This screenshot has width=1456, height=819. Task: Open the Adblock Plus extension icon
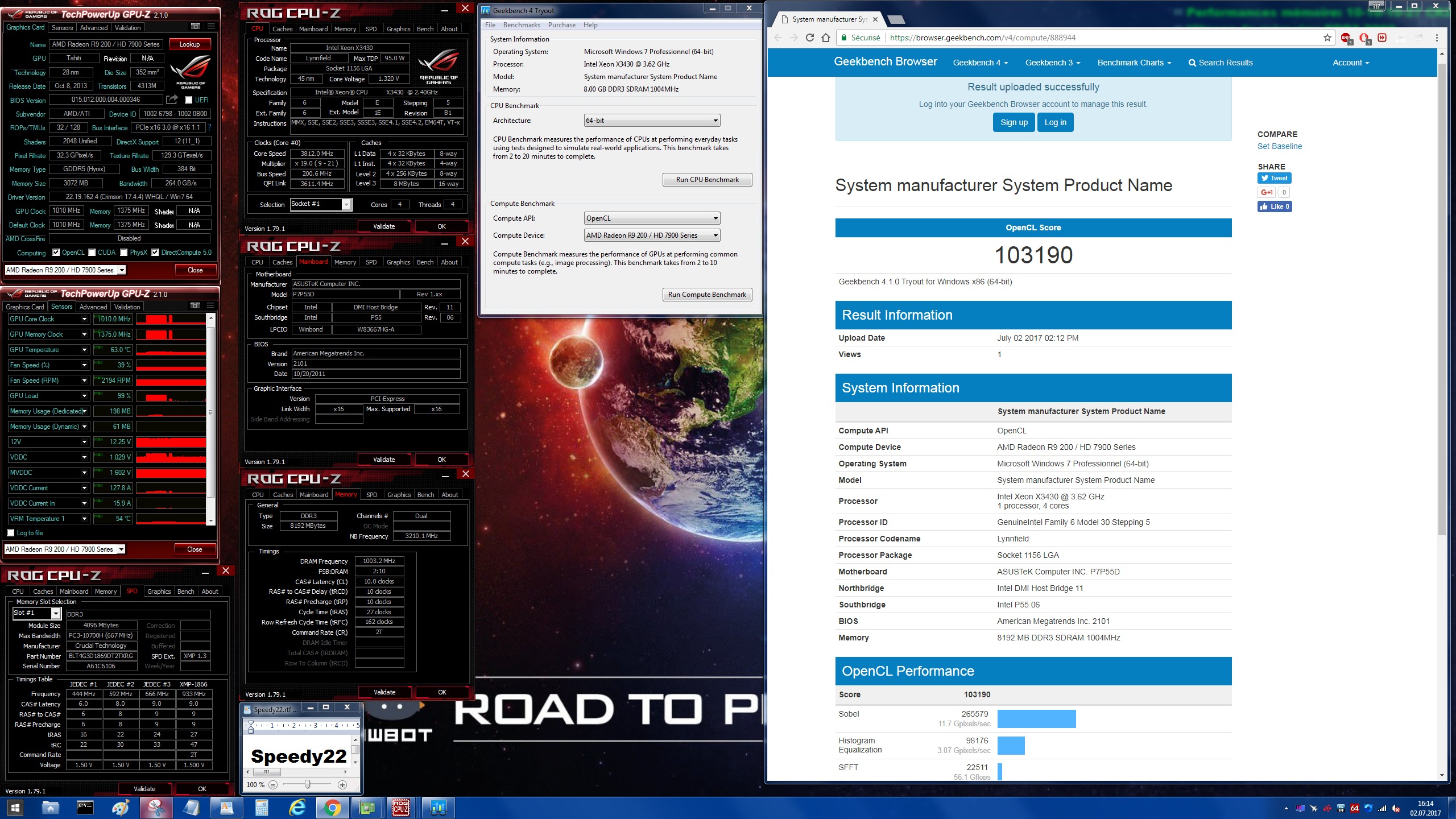pyautogui.click(x=1346, y=38)
